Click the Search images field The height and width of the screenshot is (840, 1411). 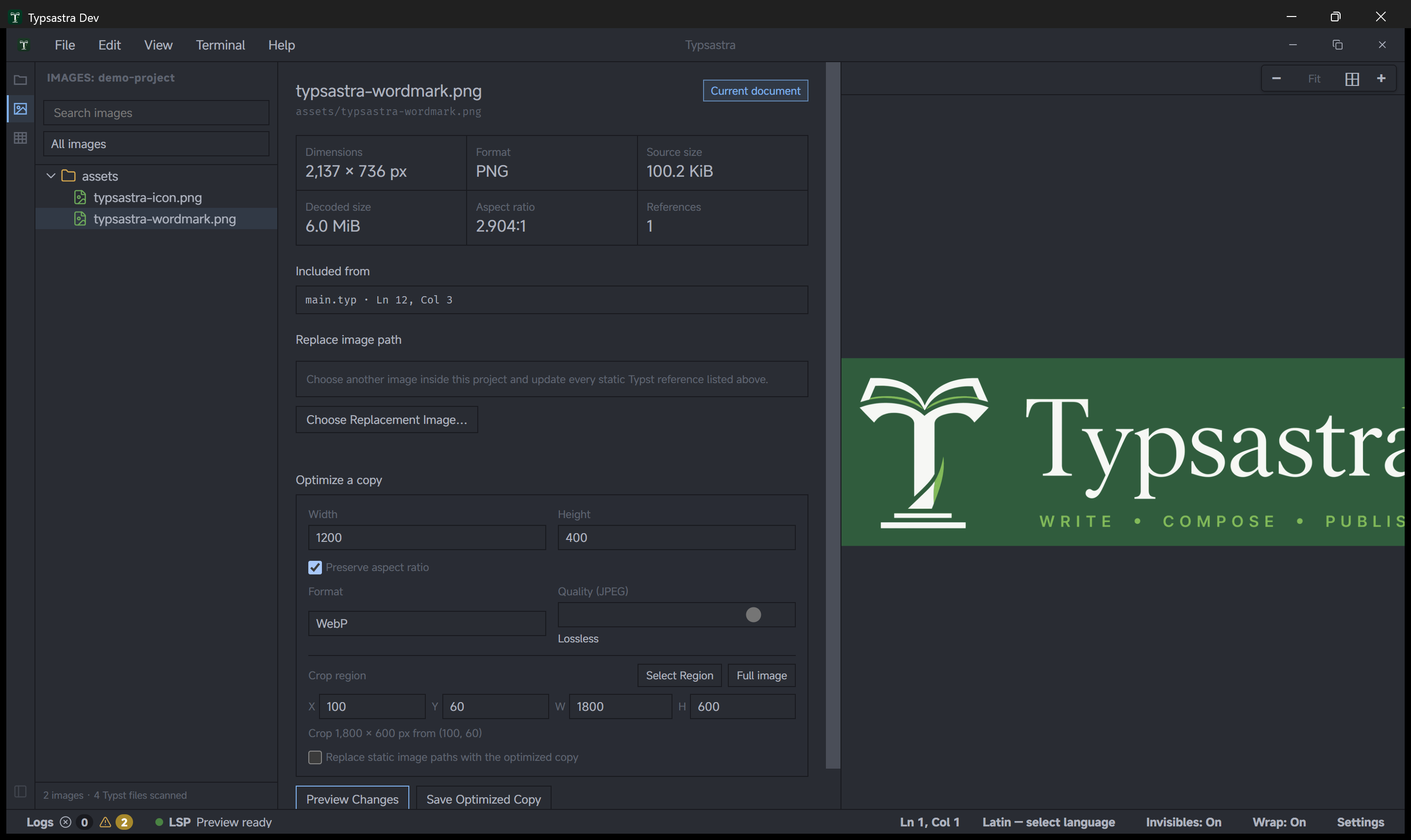click(156, 113)
